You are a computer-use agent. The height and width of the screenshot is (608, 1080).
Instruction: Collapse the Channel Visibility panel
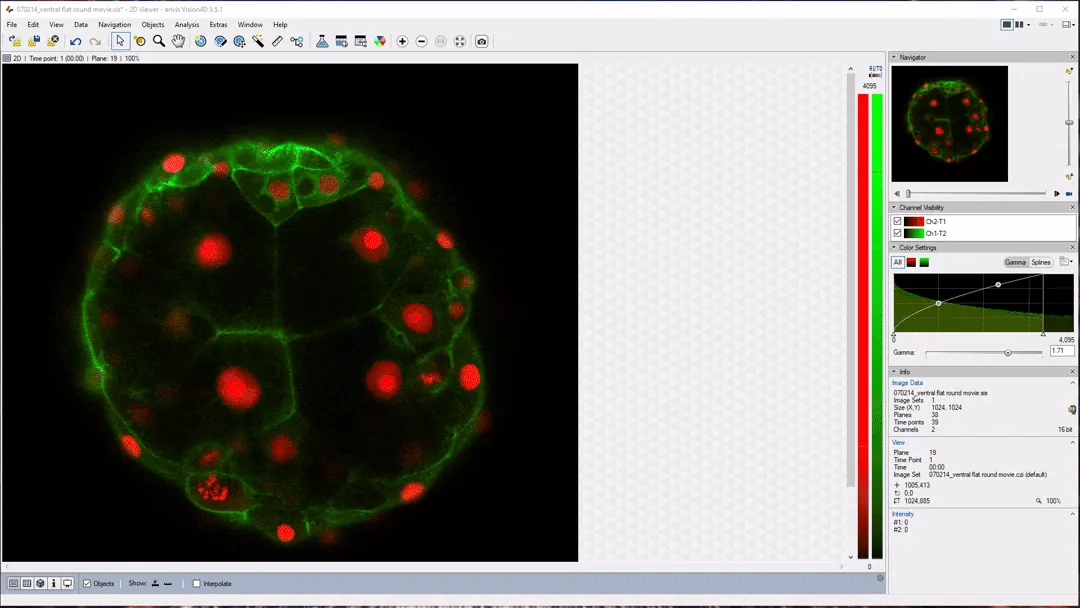coord(894,207)
